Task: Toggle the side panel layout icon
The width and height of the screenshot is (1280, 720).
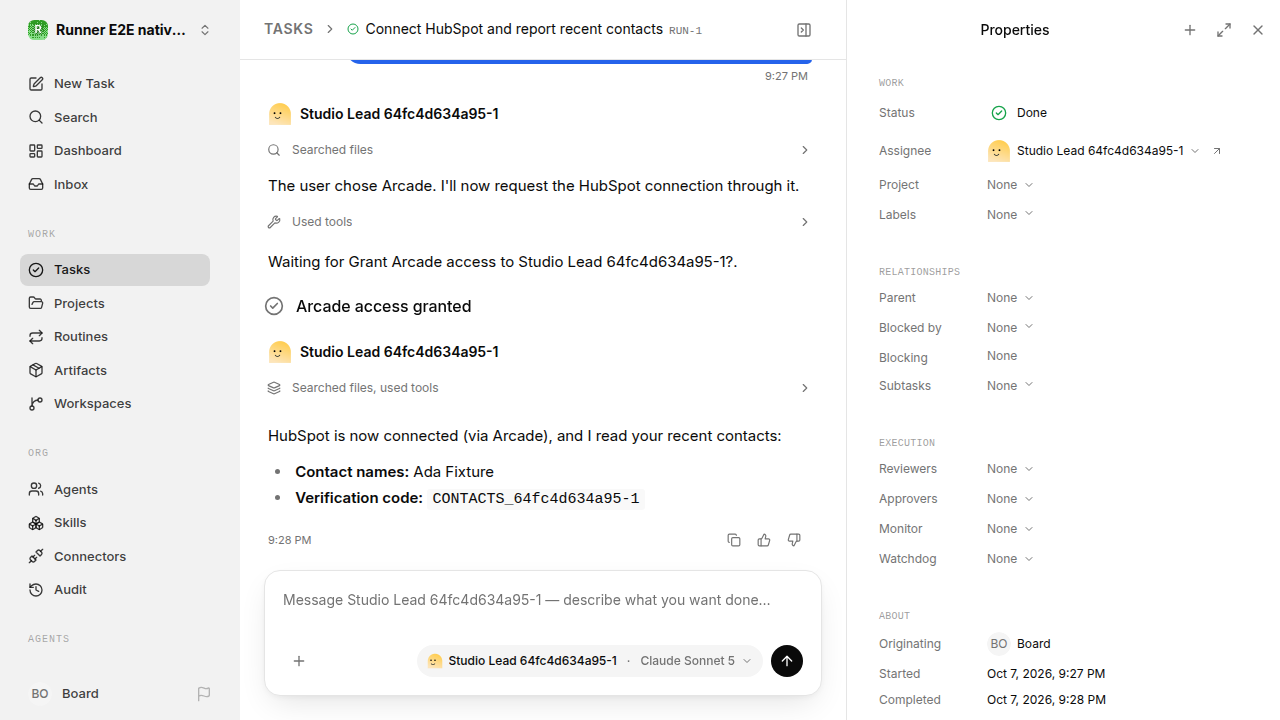Action: [804, 30]
